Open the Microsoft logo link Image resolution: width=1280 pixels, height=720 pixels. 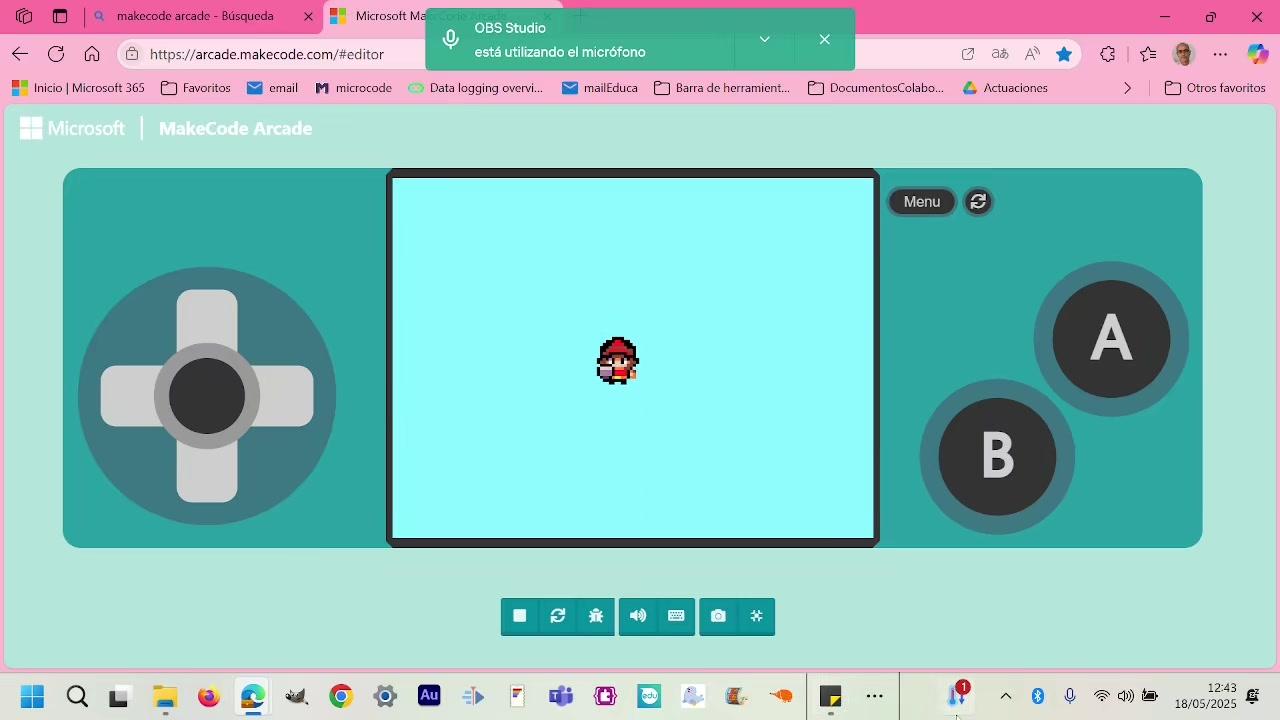(x=73, y=128)
